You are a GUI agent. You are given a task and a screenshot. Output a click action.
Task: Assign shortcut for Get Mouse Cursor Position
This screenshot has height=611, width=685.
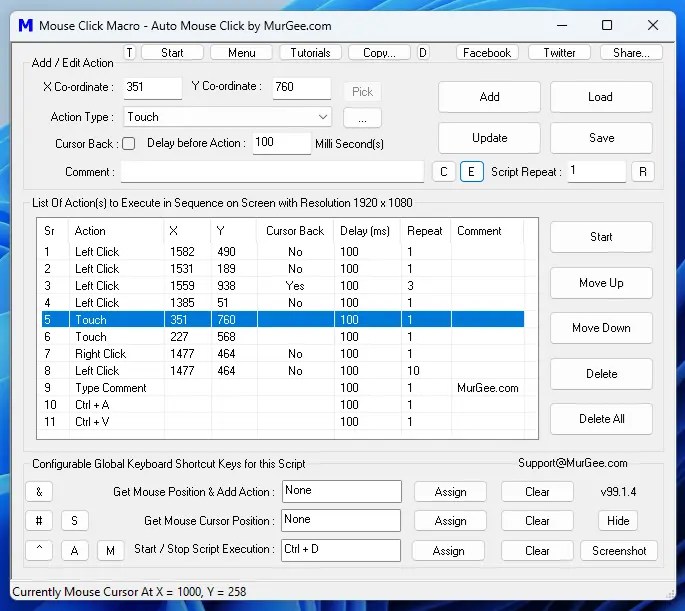[x=450, y=521]
